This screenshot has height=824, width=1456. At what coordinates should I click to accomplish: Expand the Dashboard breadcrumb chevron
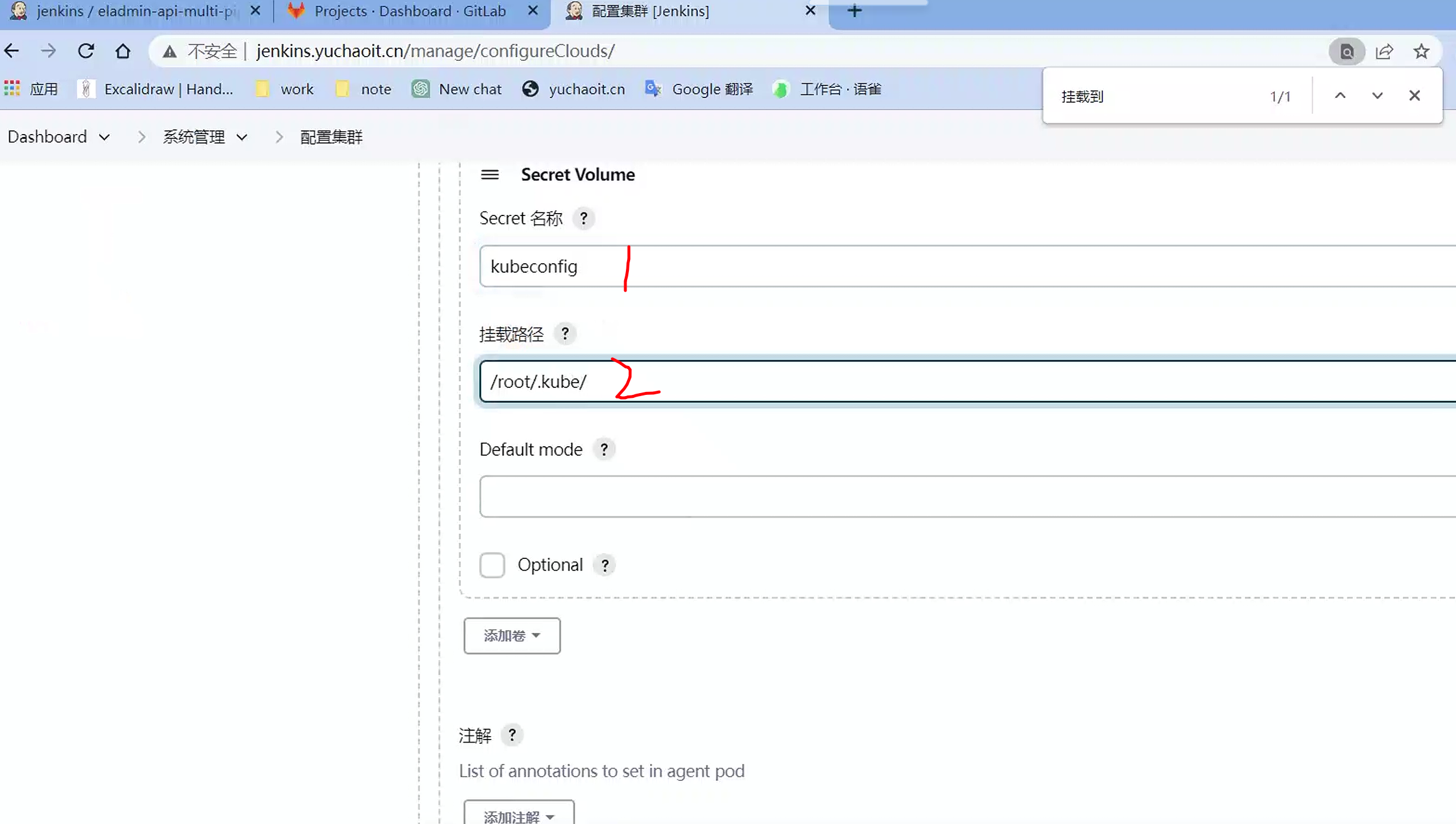point(104,138)
